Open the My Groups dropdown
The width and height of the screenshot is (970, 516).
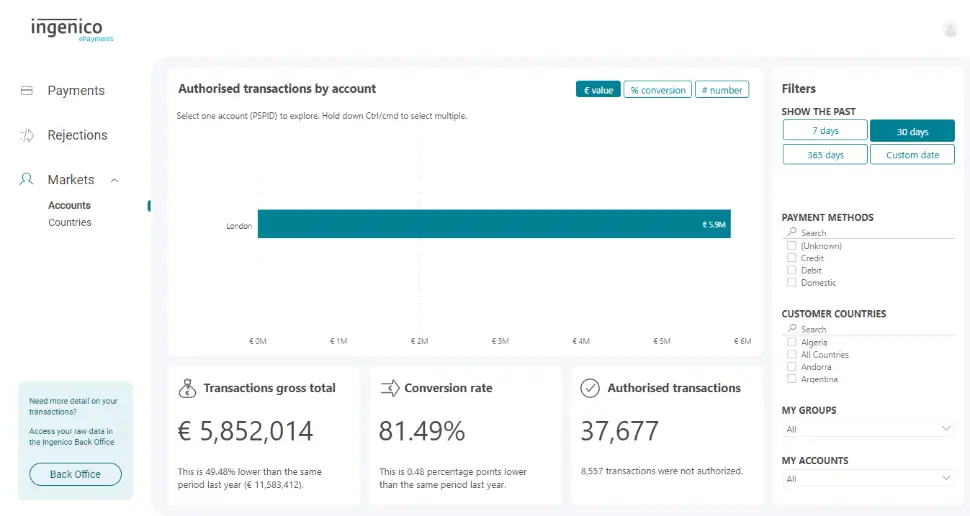(867, 429)
